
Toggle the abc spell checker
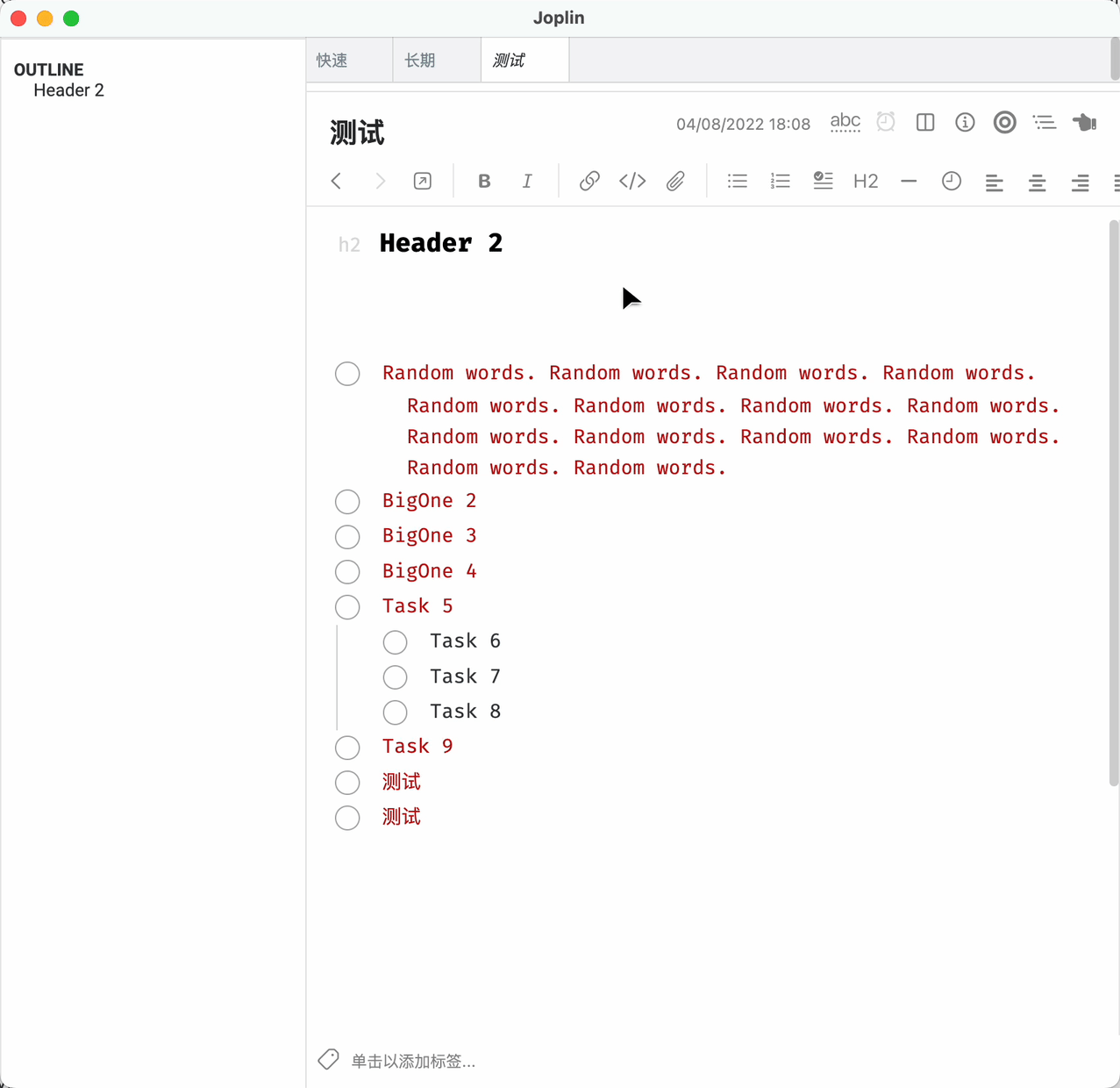click(845, 122)
